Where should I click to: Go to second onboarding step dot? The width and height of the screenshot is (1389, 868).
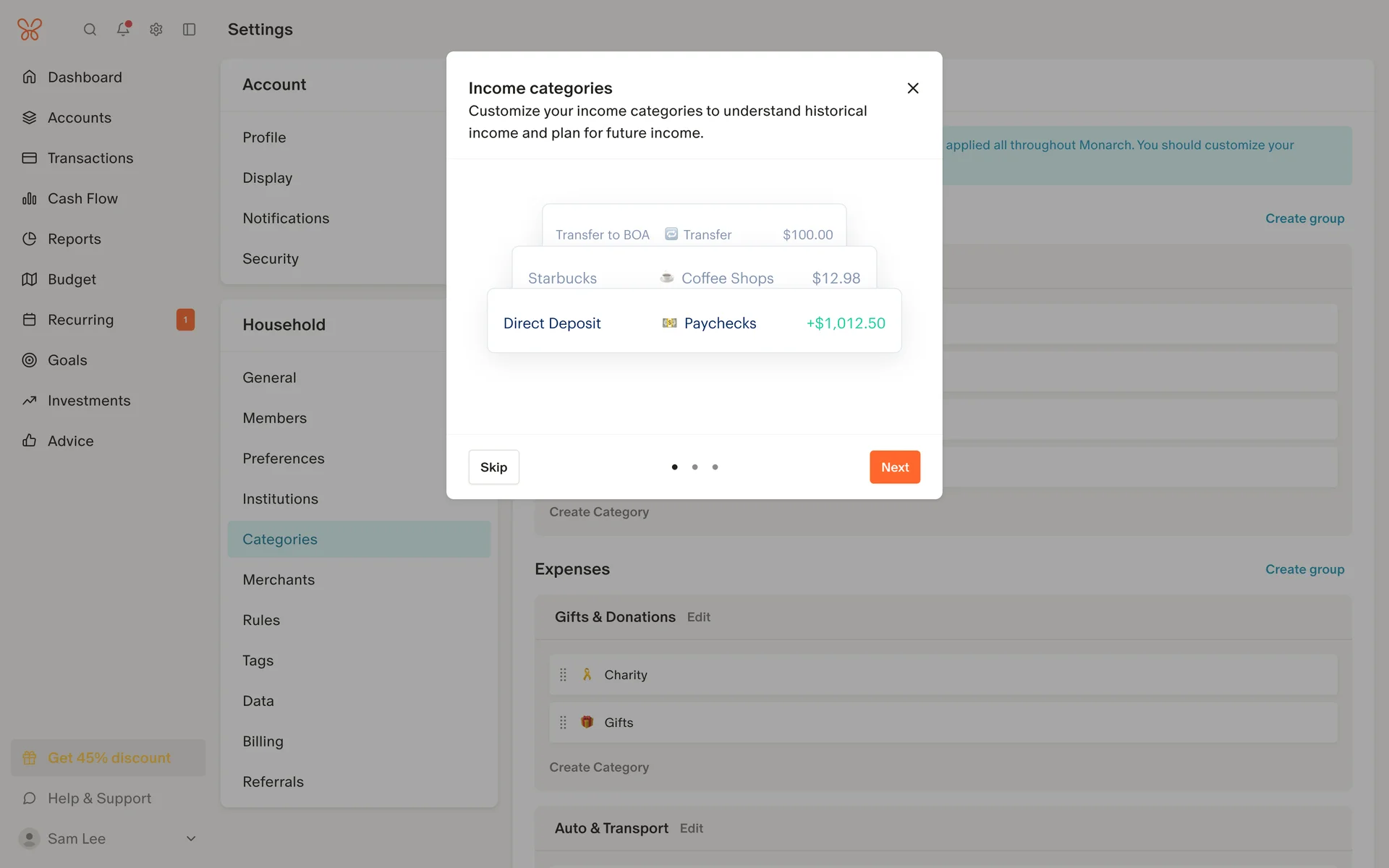694,467
